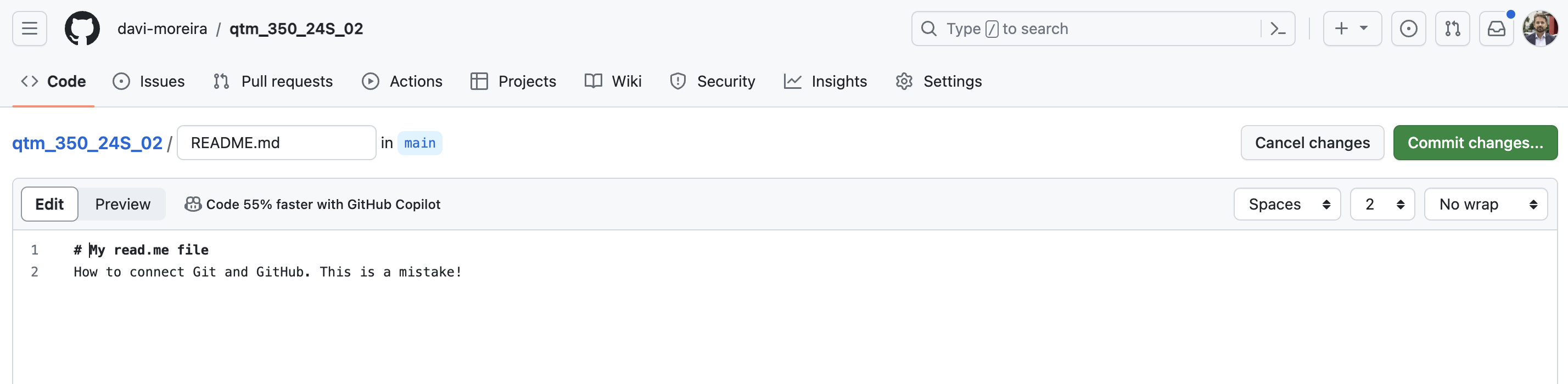Open pull requests icon in header
The image size is (1568, 384).
[1452, 29]
